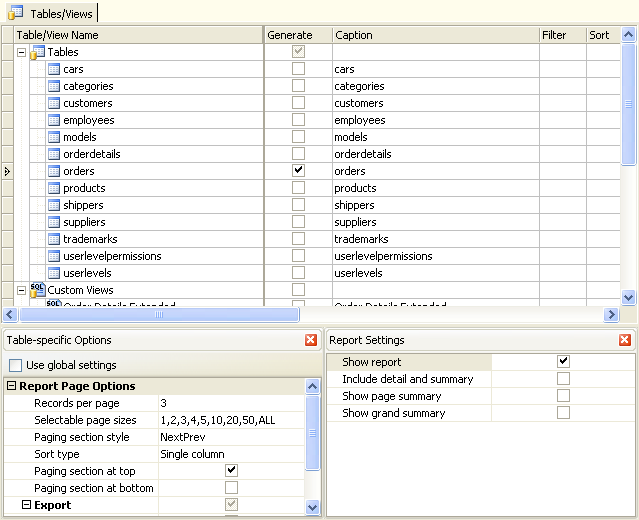
Task: Close the Table-specific Options panel
Action: click(311, 340)
